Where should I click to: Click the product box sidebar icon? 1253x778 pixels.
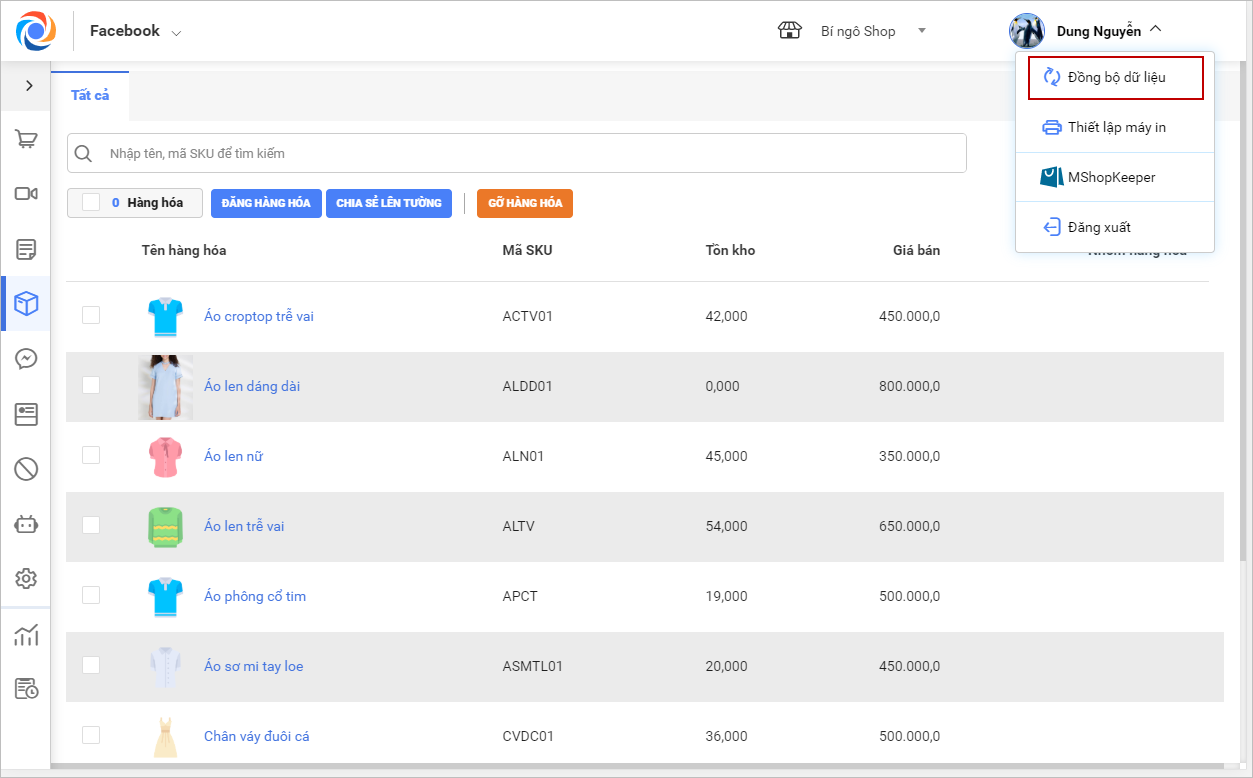(x=26, y=304)
